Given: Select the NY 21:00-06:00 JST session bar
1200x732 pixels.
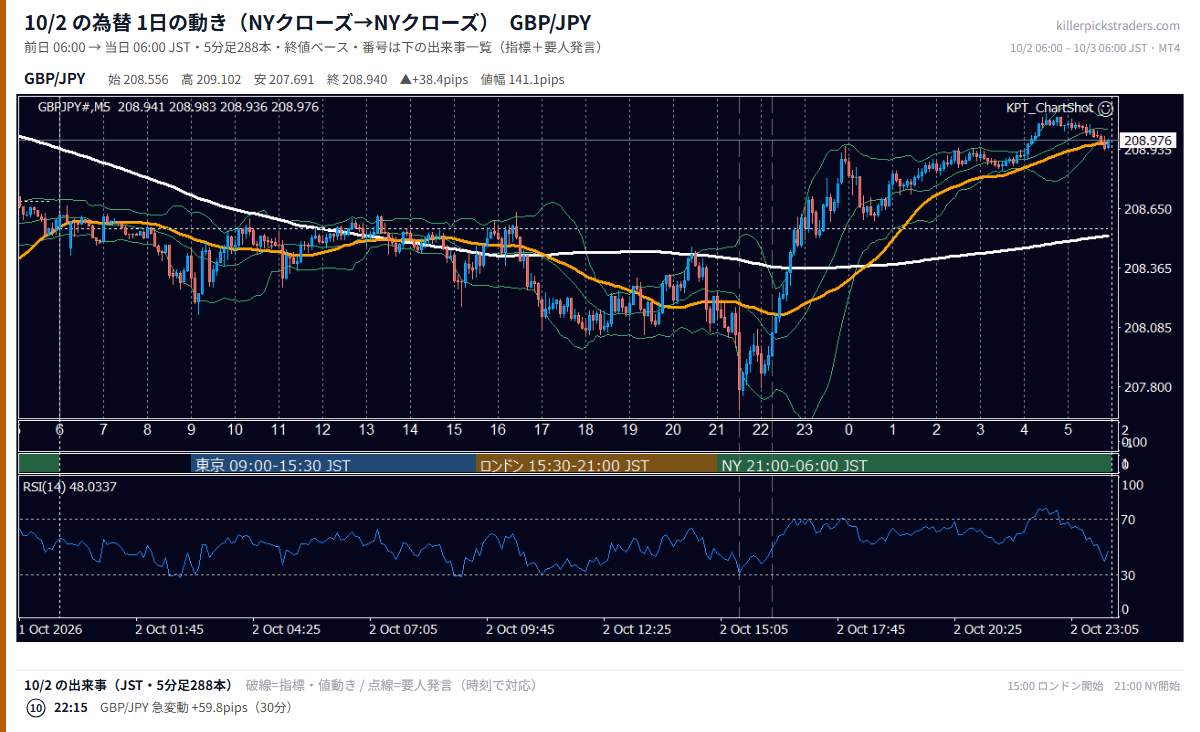Looking at the screenshot, I should point(915,465).
